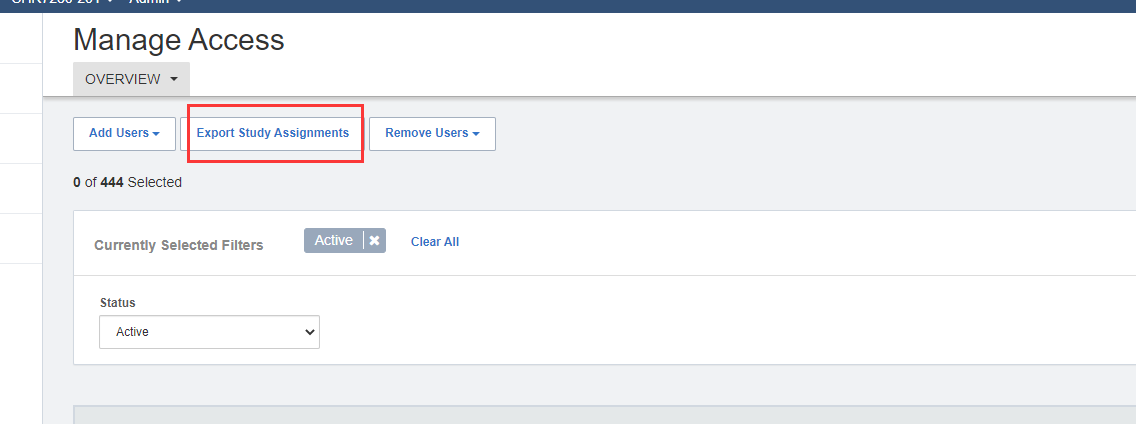Open the Remove Users dropdown button
1136x424 pixels.
pyautogui.click(x=432, y=133)
